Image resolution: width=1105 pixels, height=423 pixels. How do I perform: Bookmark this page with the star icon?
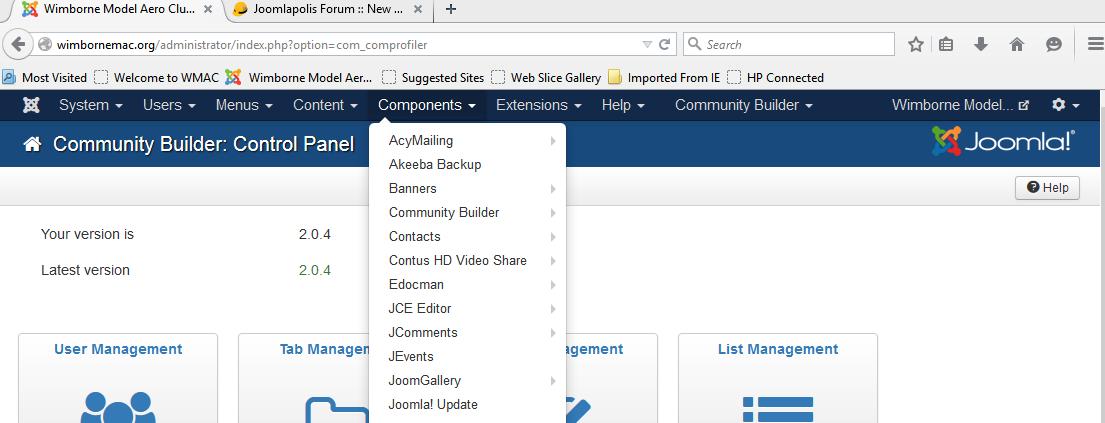[915, 44]
